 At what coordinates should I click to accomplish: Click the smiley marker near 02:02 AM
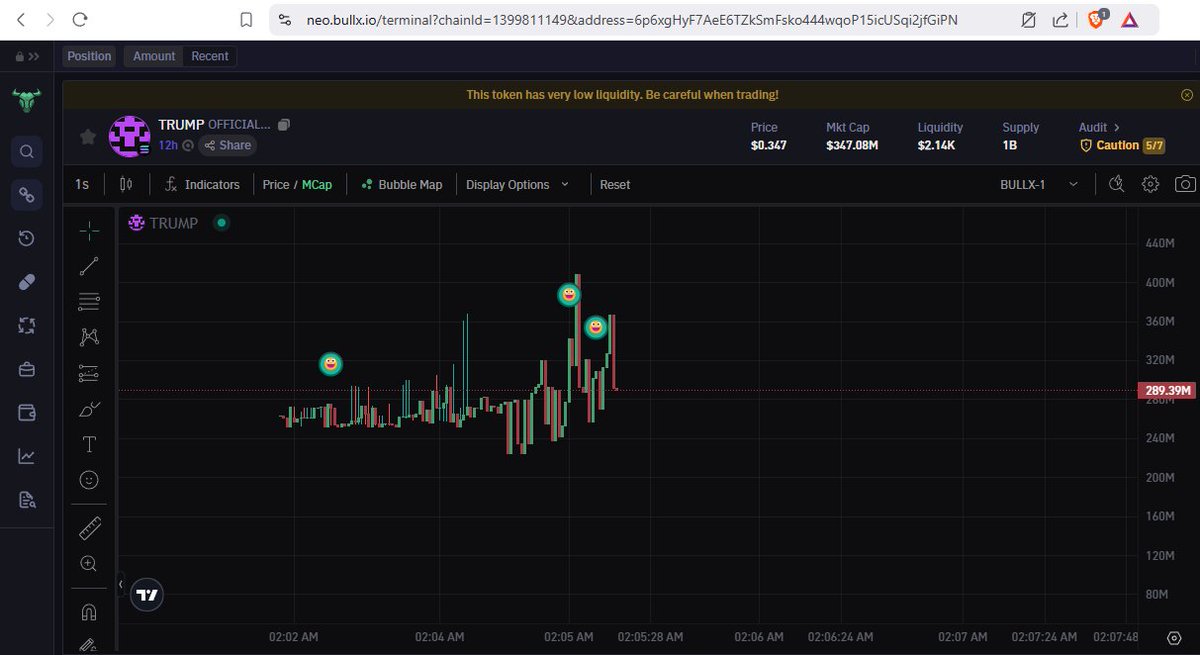tap(331, 364)
